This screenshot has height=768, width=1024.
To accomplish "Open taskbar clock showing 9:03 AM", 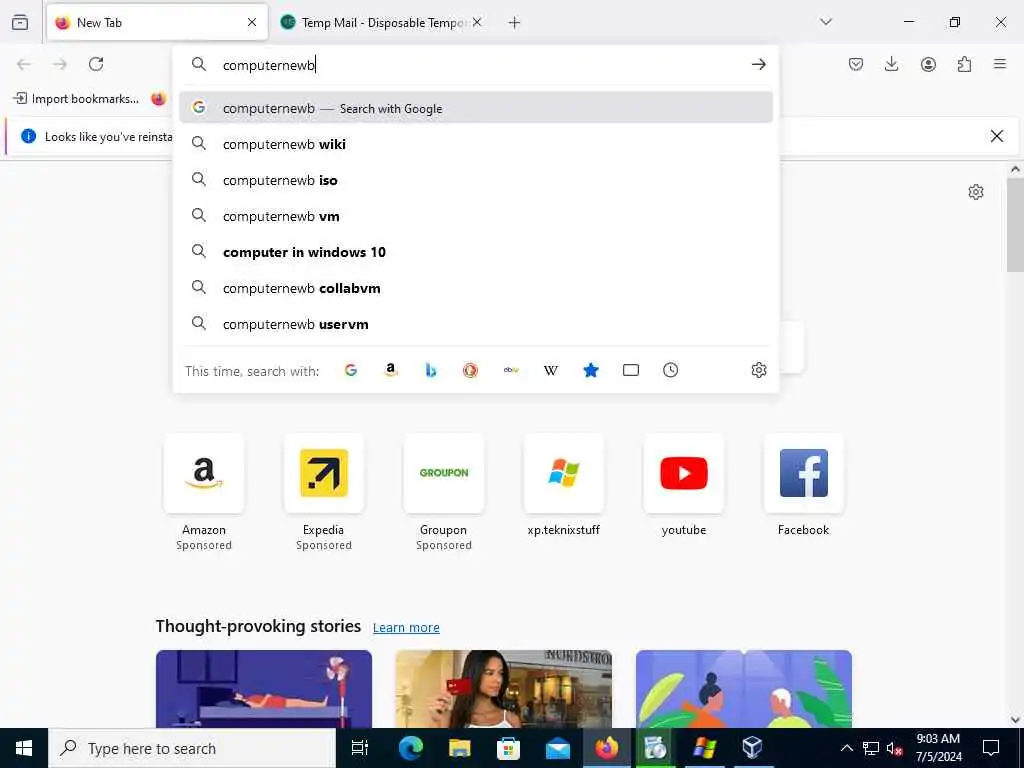I will 938,748.
